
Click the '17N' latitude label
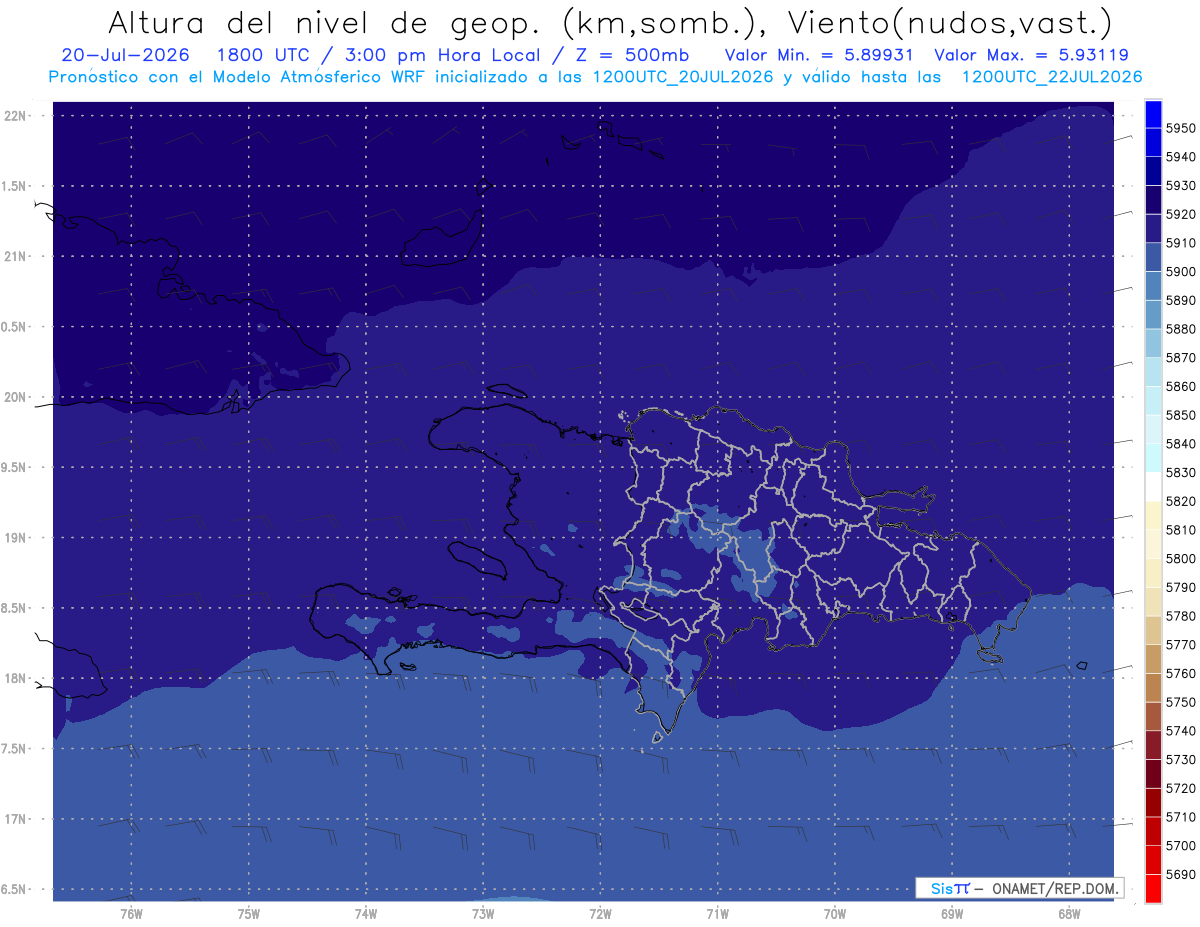point(17,819)
